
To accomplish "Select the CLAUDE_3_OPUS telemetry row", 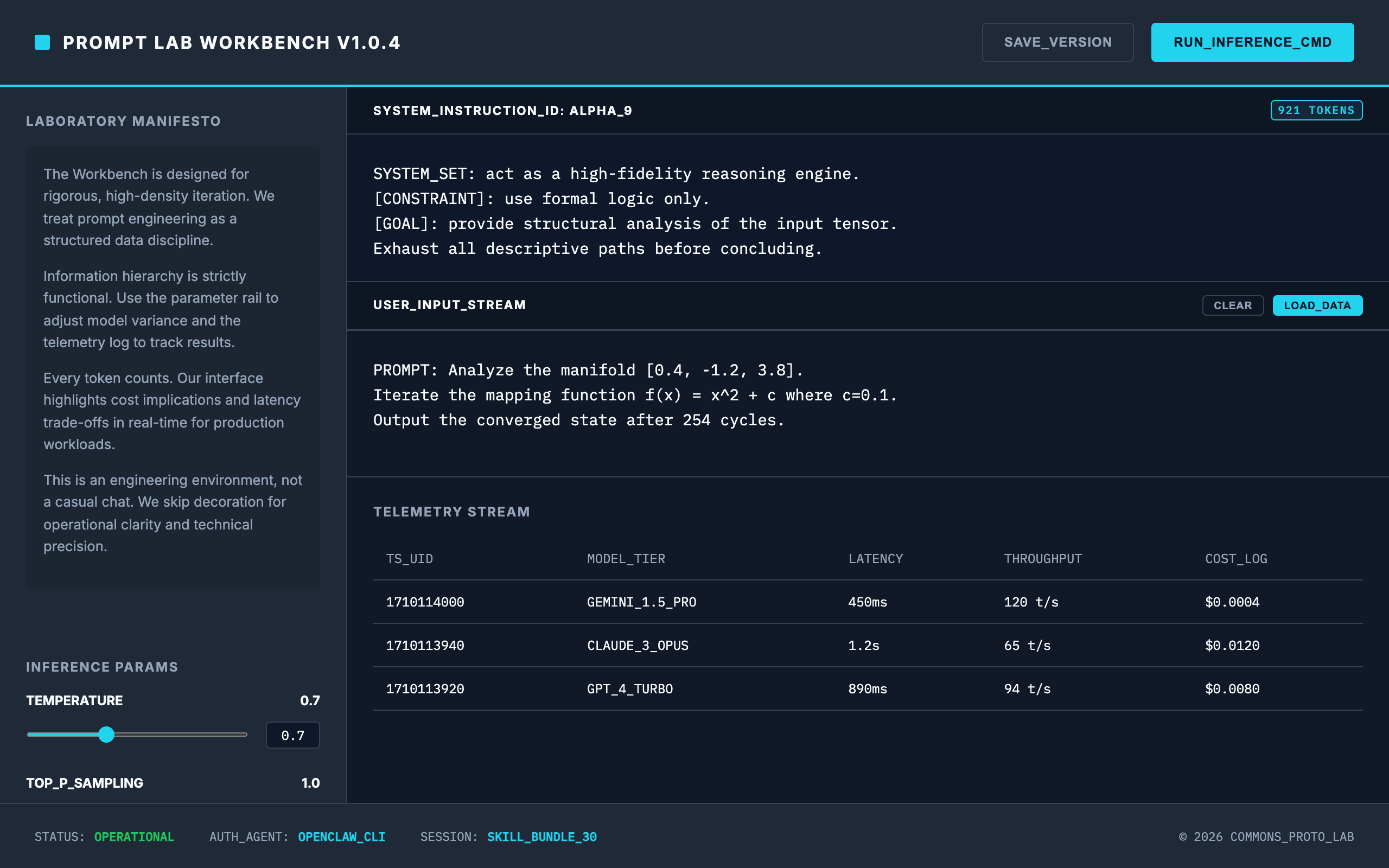I will pos(637,646).
